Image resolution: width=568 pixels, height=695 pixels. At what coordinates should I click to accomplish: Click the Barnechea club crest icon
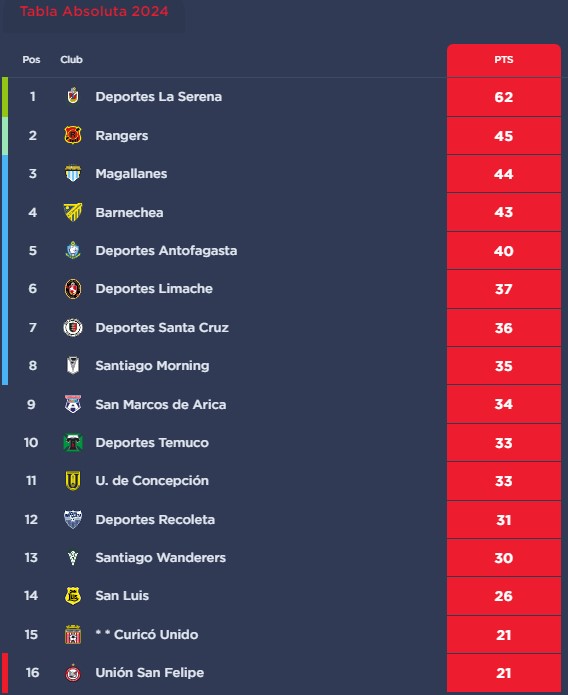73,212
